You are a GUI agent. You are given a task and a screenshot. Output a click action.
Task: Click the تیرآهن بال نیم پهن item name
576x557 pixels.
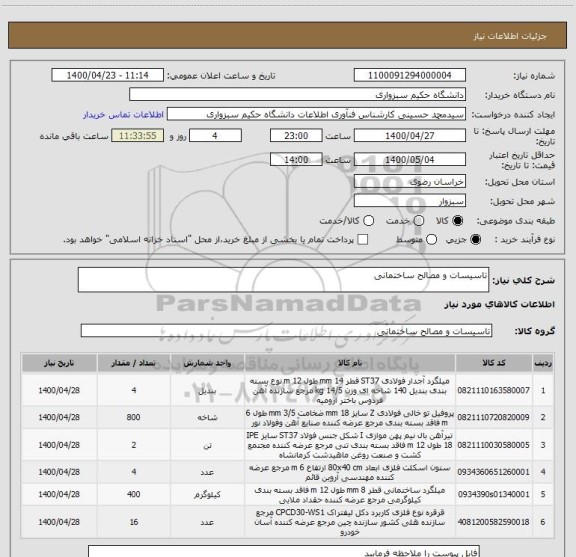click(x=350, y=445)
